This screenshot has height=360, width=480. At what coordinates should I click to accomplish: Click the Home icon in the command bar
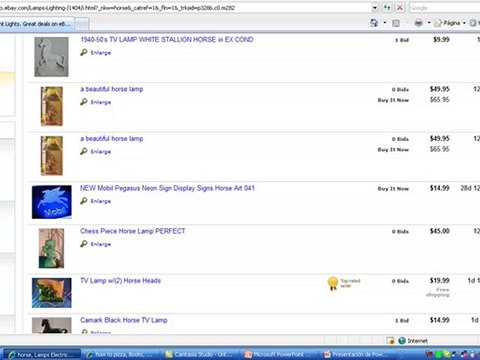(x=374, y=23)
